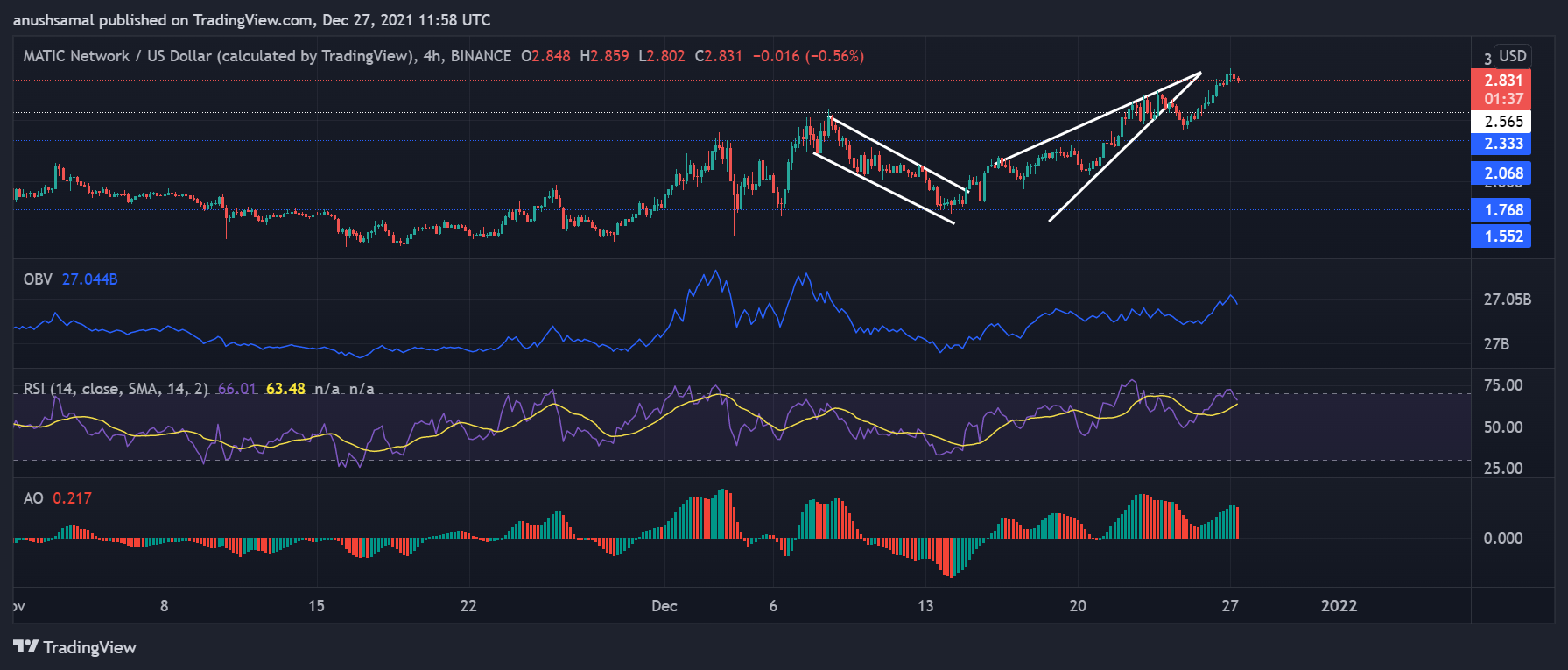
Task: Click the 4h timeframe in chart title
Action: 432,56
